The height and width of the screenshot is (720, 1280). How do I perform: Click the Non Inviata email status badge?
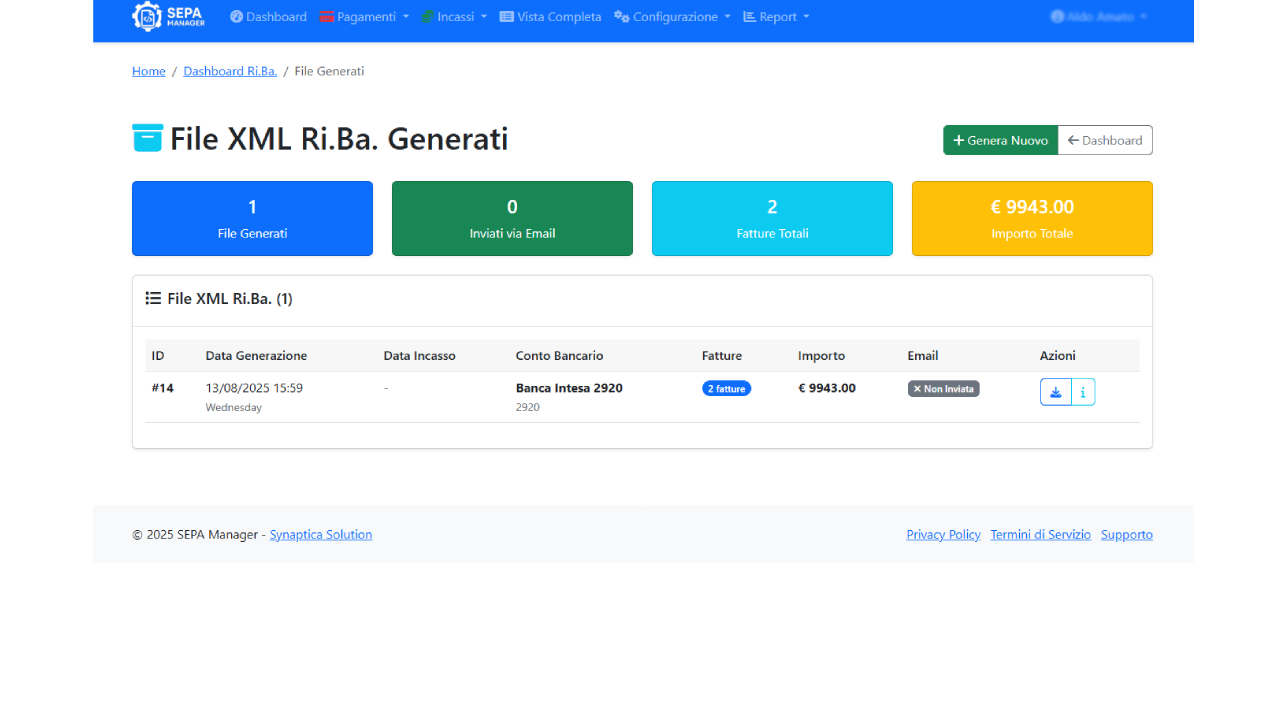point(943,388)
